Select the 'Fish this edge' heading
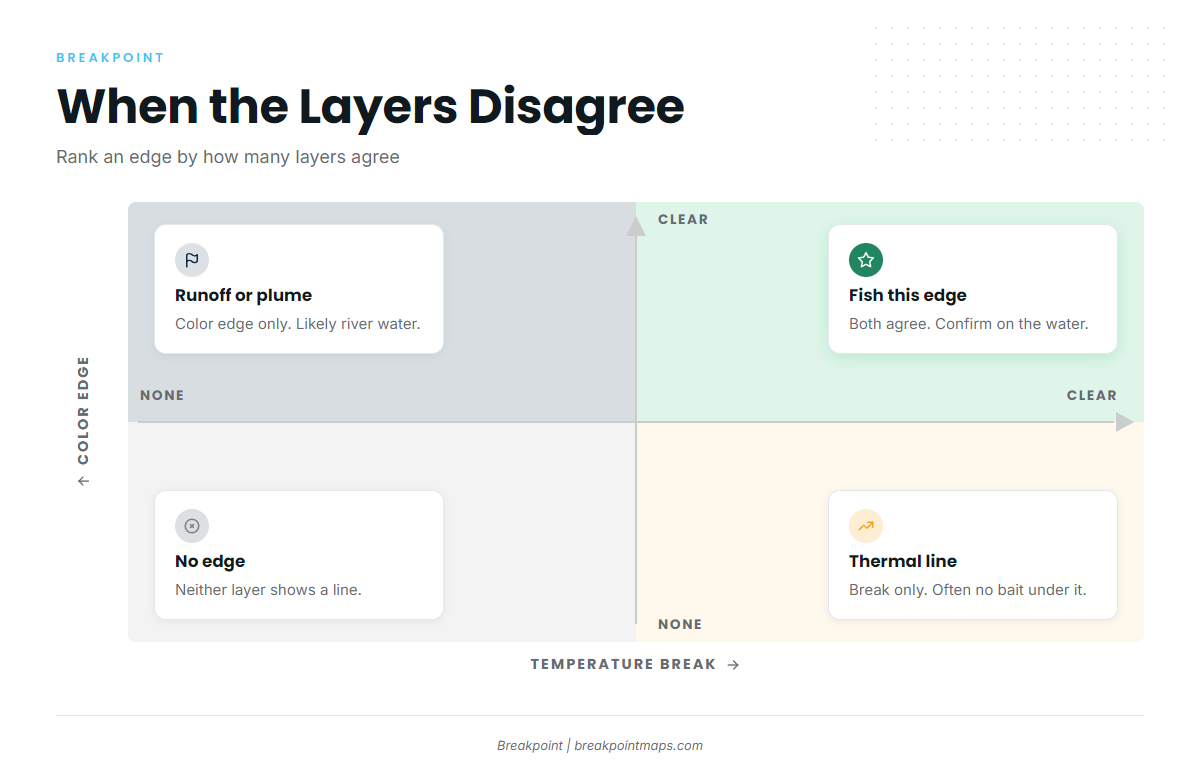 point(908,295)
